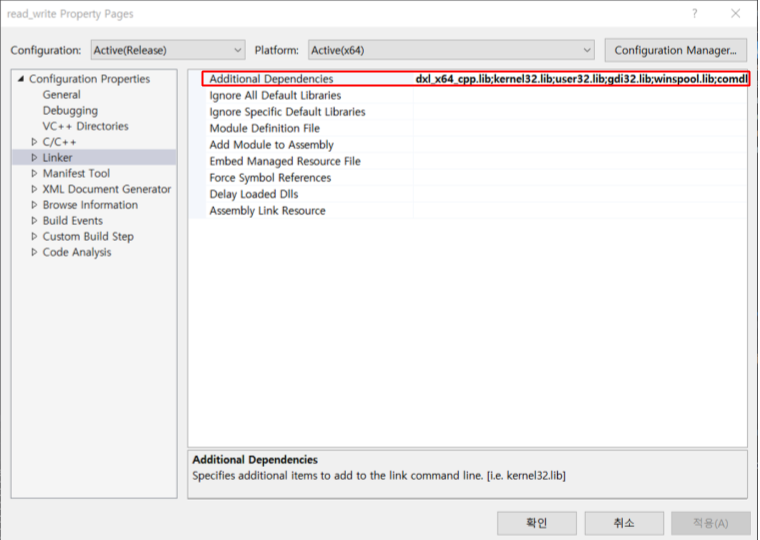Select the Delay Loaded Dlls property
This screenshot has height=540, width=760.
tap(254, 194)
